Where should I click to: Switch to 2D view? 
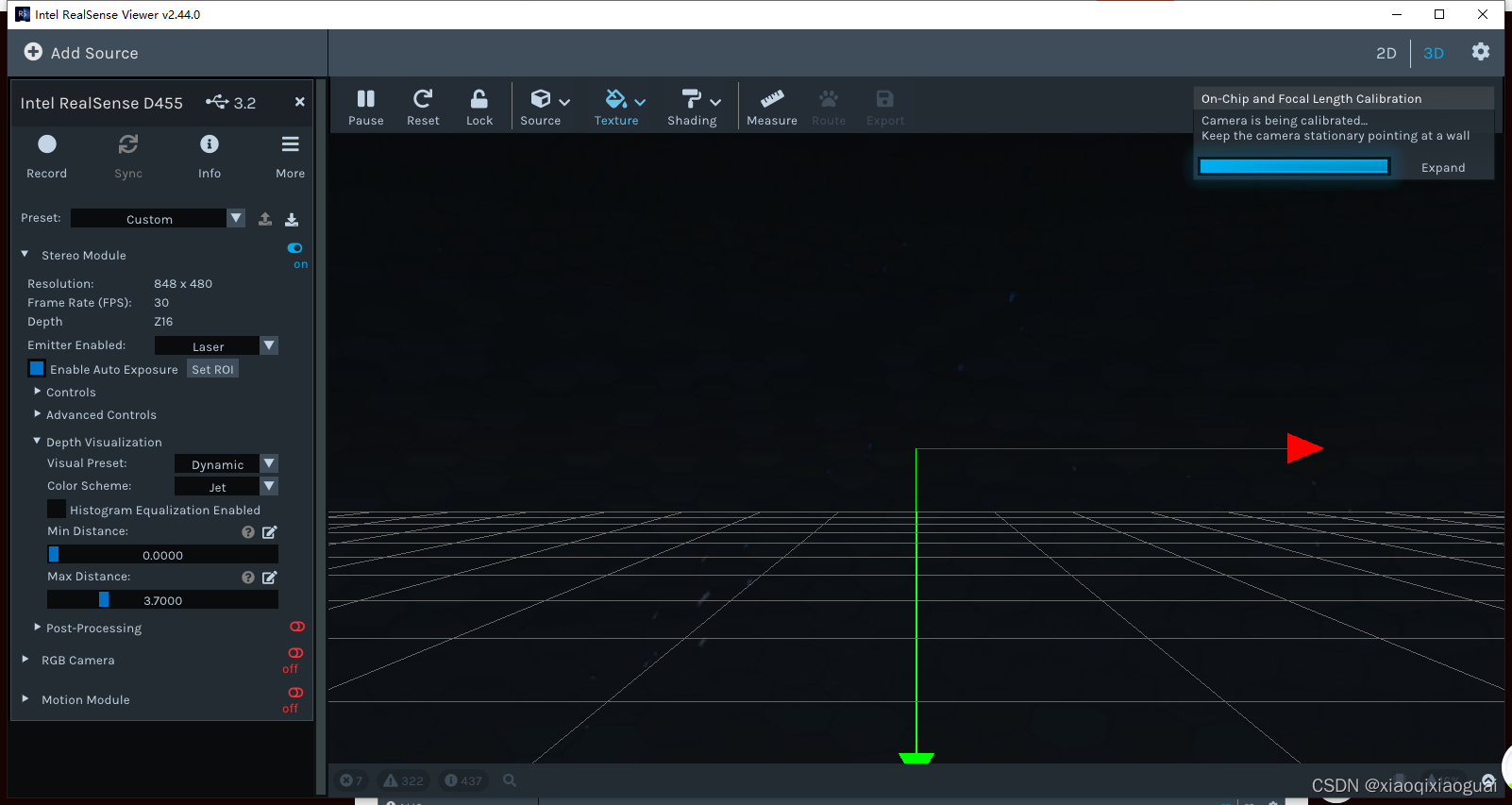1386,53
